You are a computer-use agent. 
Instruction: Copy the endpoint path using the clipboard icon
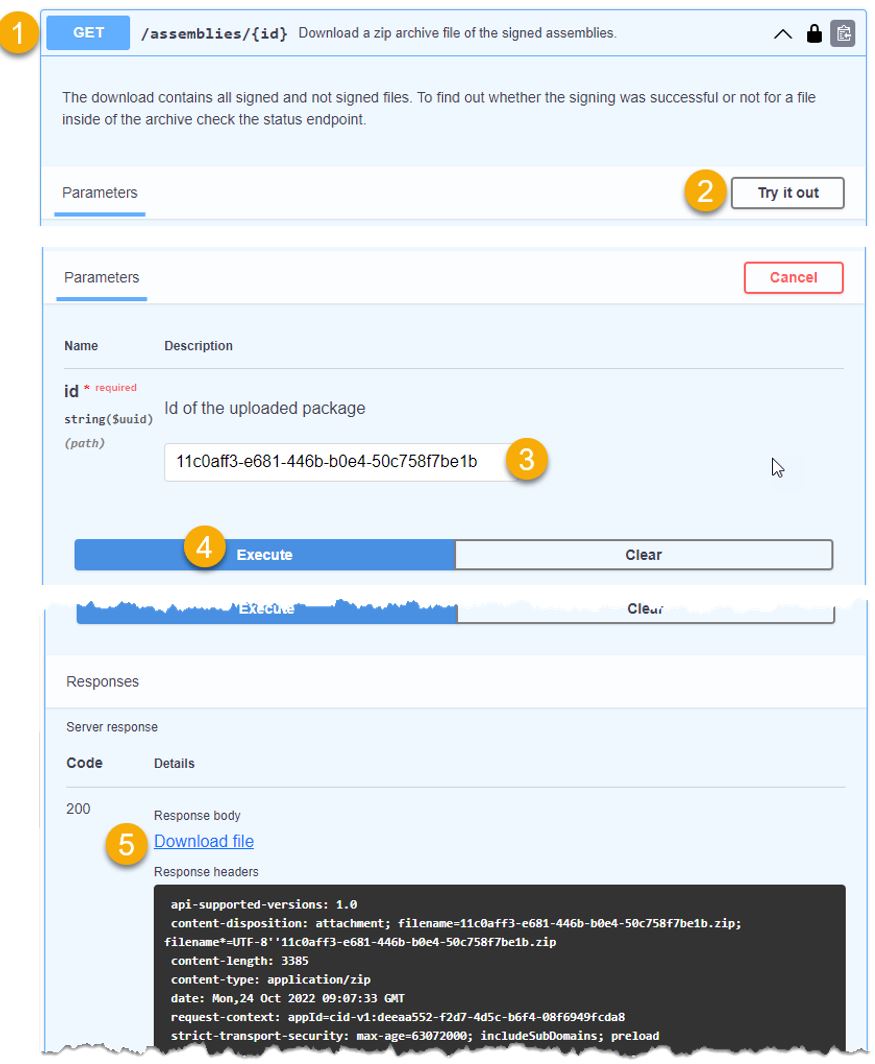point(843,34)
